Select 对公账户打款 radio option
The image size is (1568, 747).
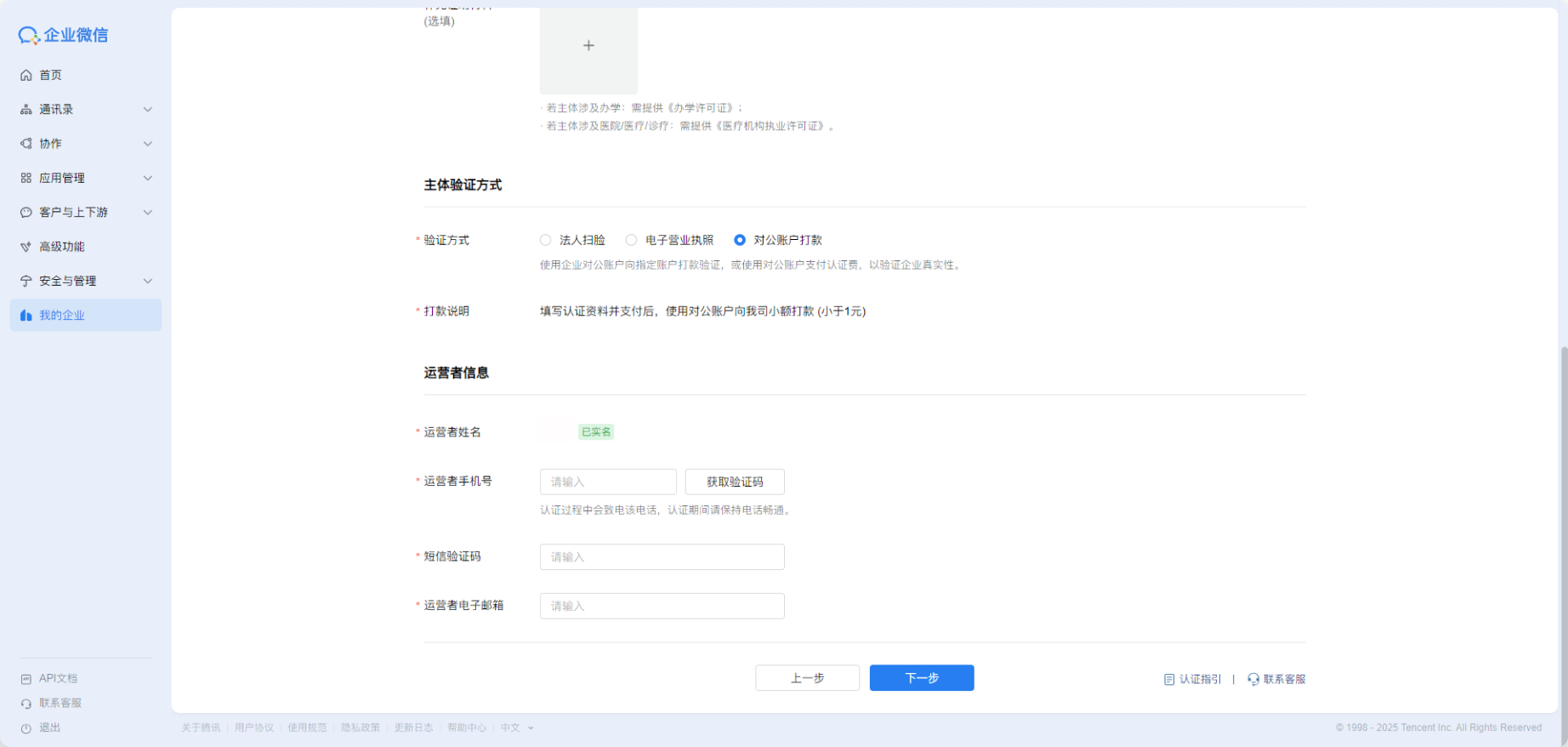(740, 241)
